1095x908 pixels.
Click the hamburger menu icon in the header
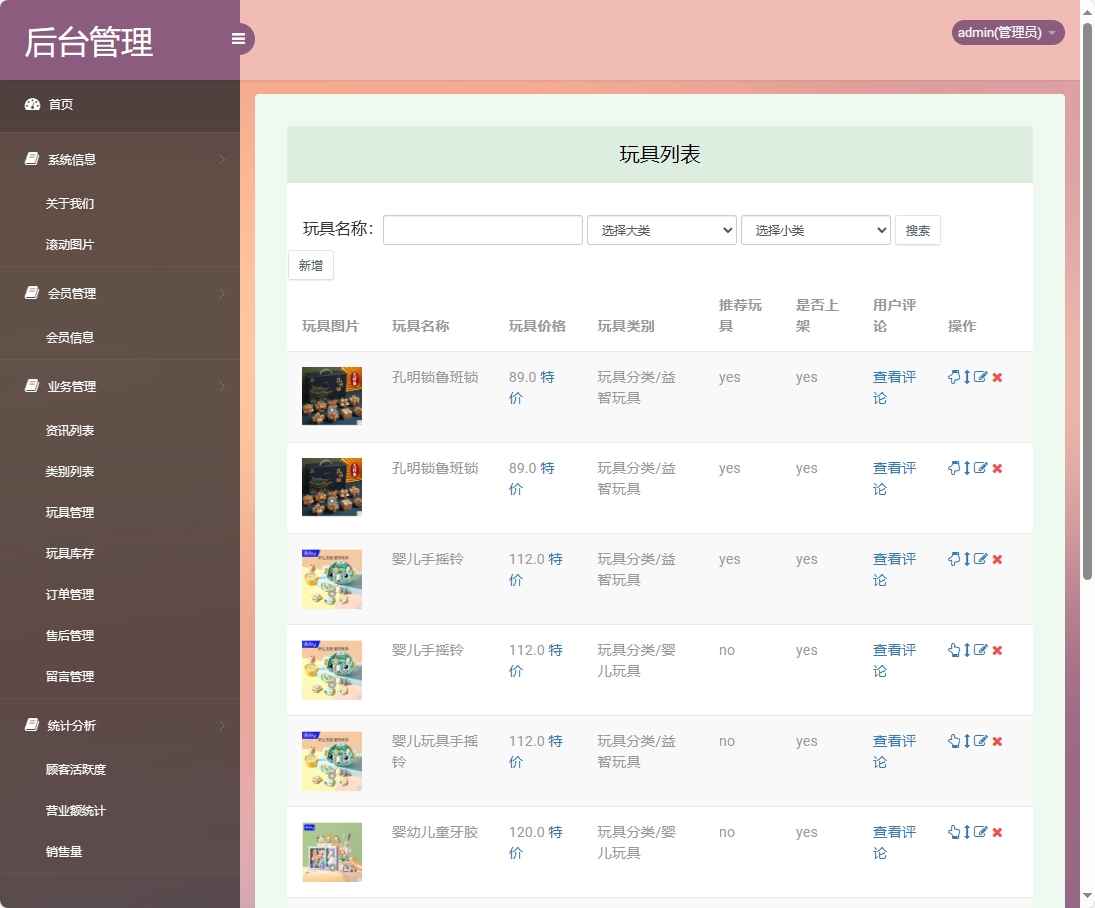click(x=238, y=38)
